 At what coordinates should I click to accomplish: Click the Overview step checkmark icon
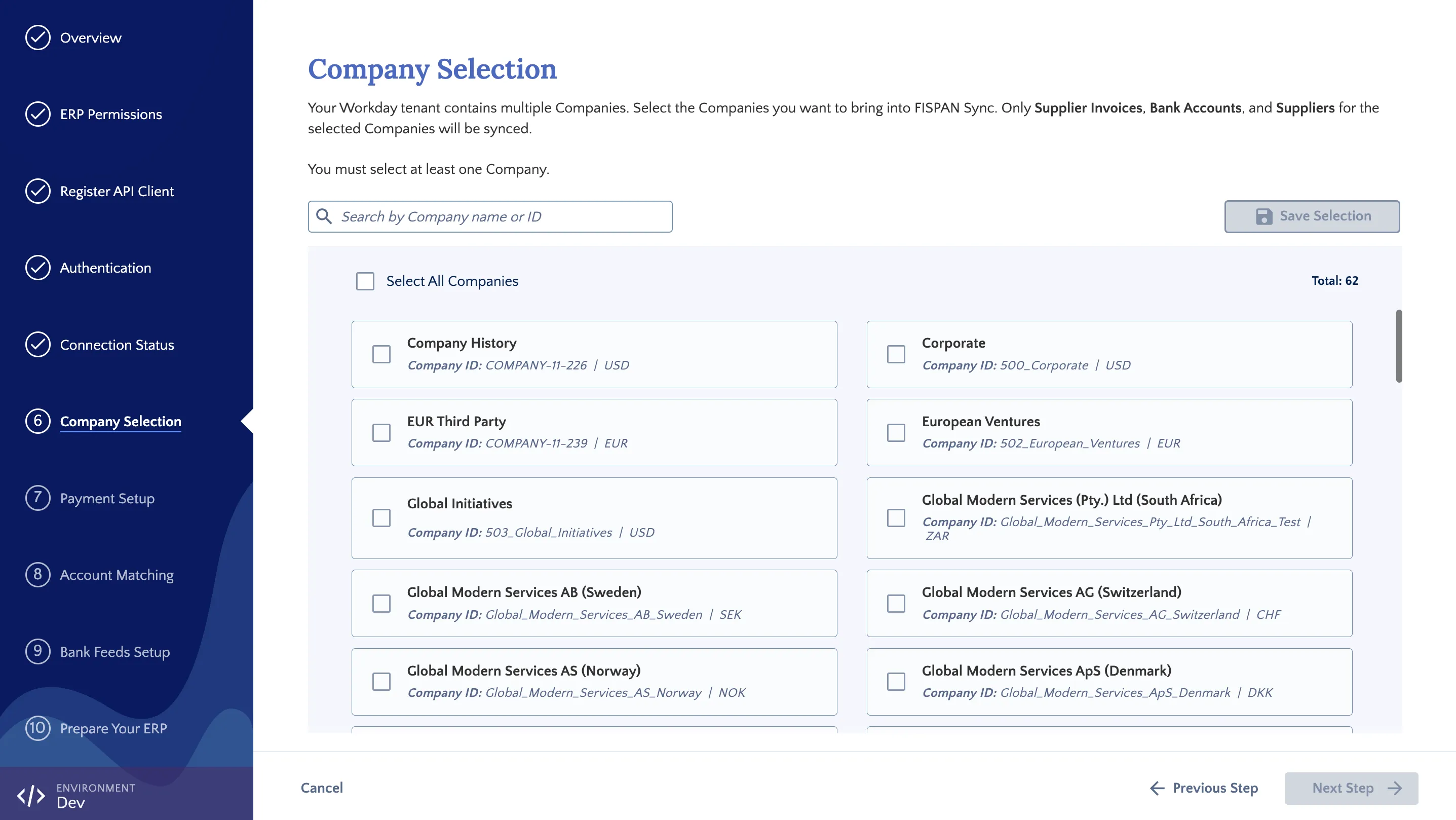pos(38,38)
